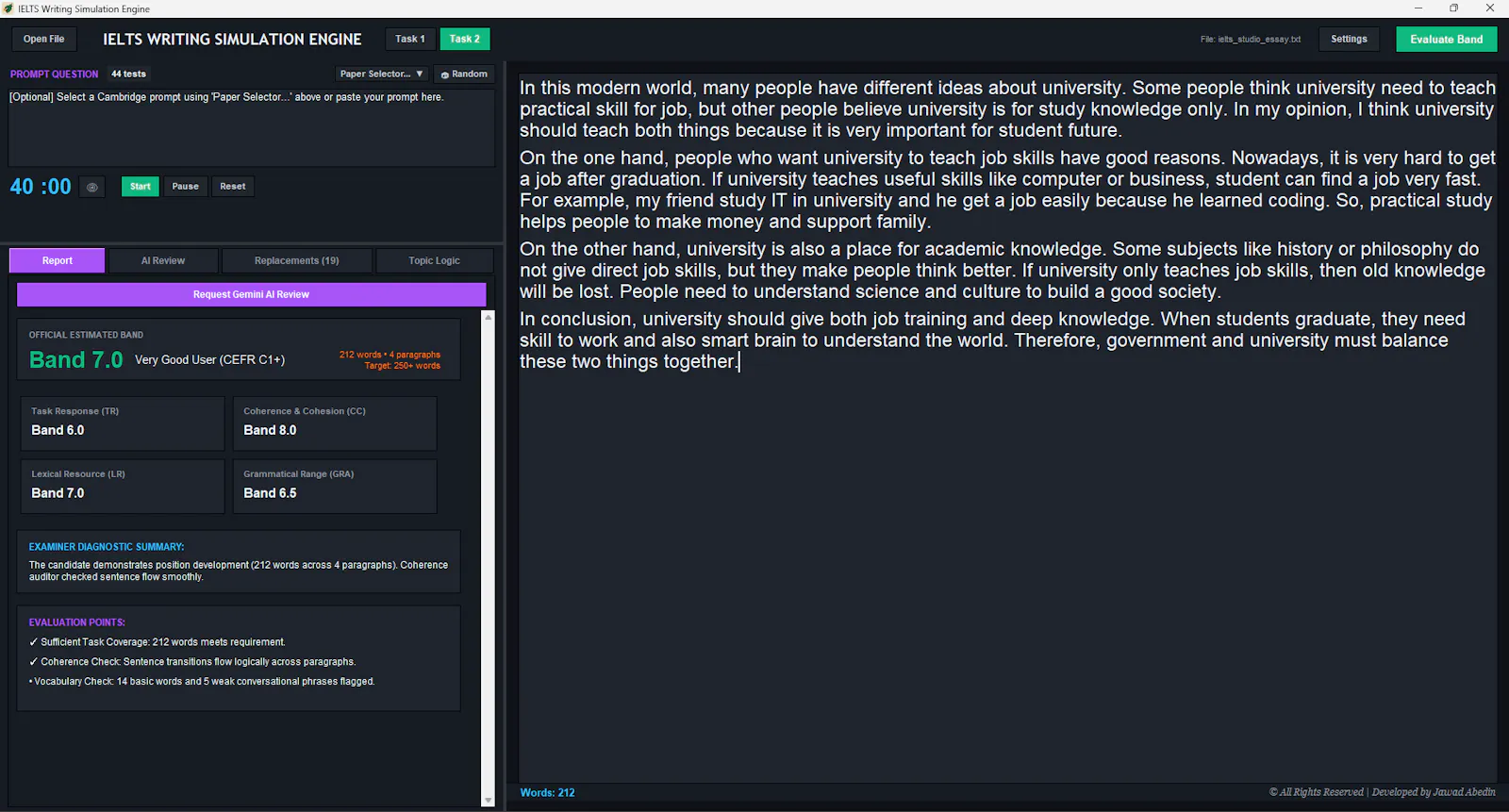
Task: Request Gemini AI Review
Action: pyautogui.click(x=252, y=294)
